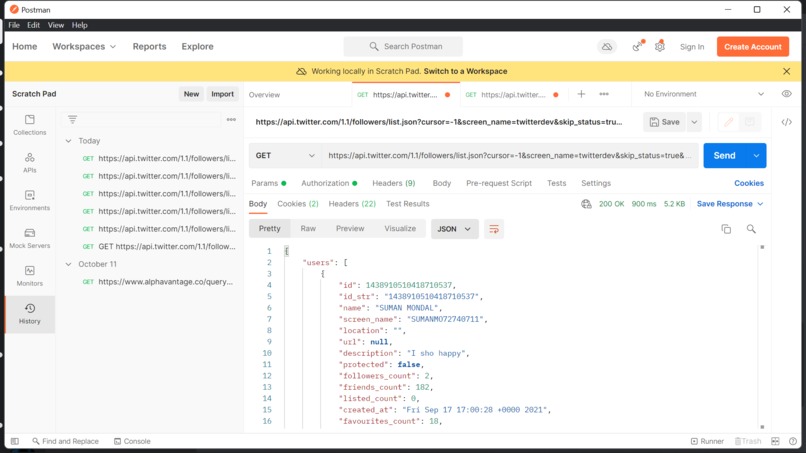Click the response body vertical scrollbar
This screenshot has width=806, height=453.
[x=762, y=337]
